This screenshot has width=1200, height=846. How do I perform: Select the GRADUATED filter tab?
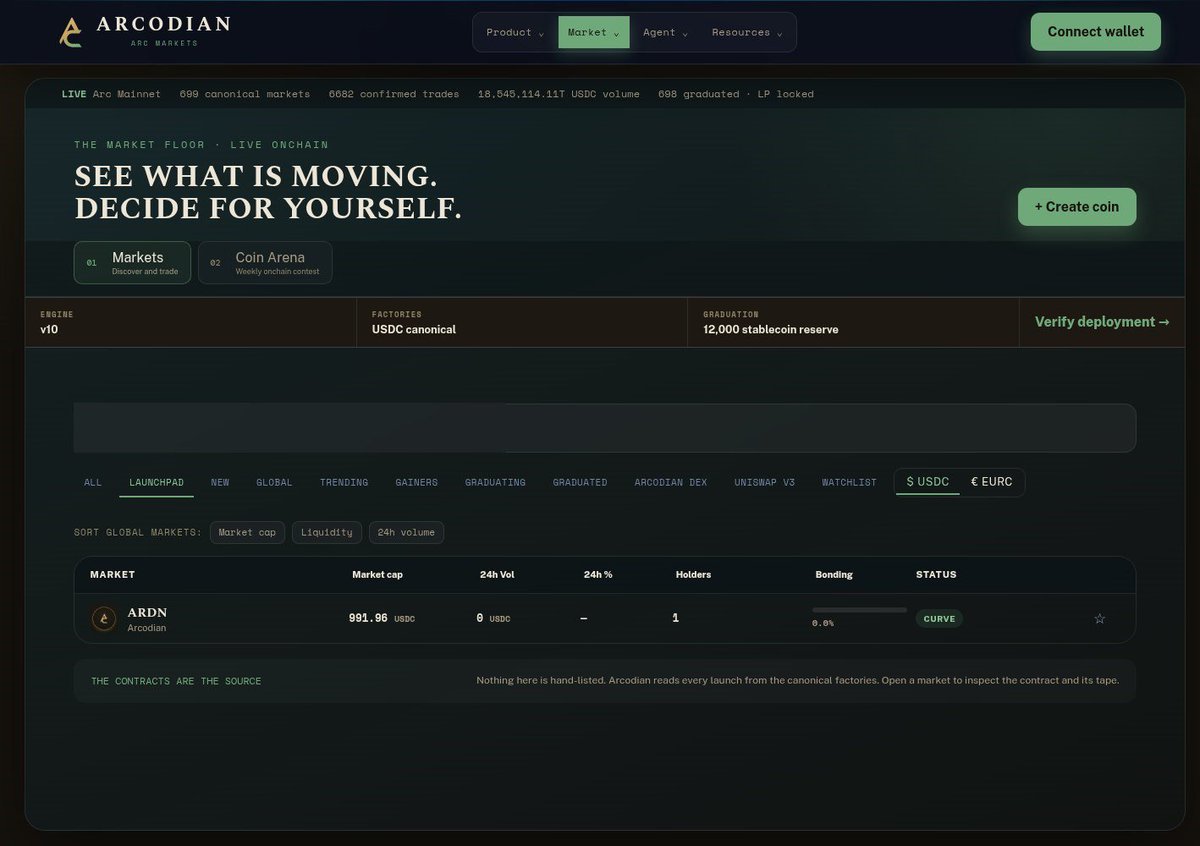point(580,482)
